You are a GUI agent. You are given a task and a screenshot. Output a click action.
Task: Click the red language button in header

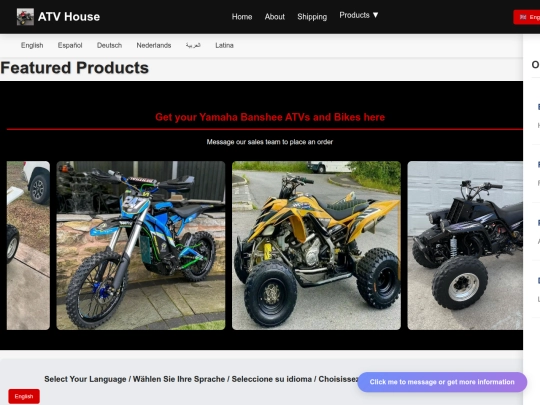coord(527,17)
